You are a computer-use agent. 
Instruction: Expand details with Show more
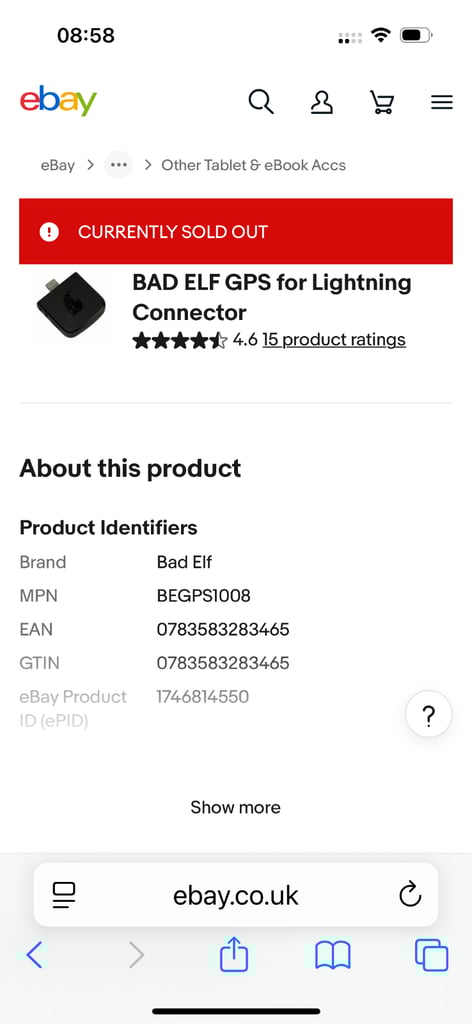pos(236,807)
